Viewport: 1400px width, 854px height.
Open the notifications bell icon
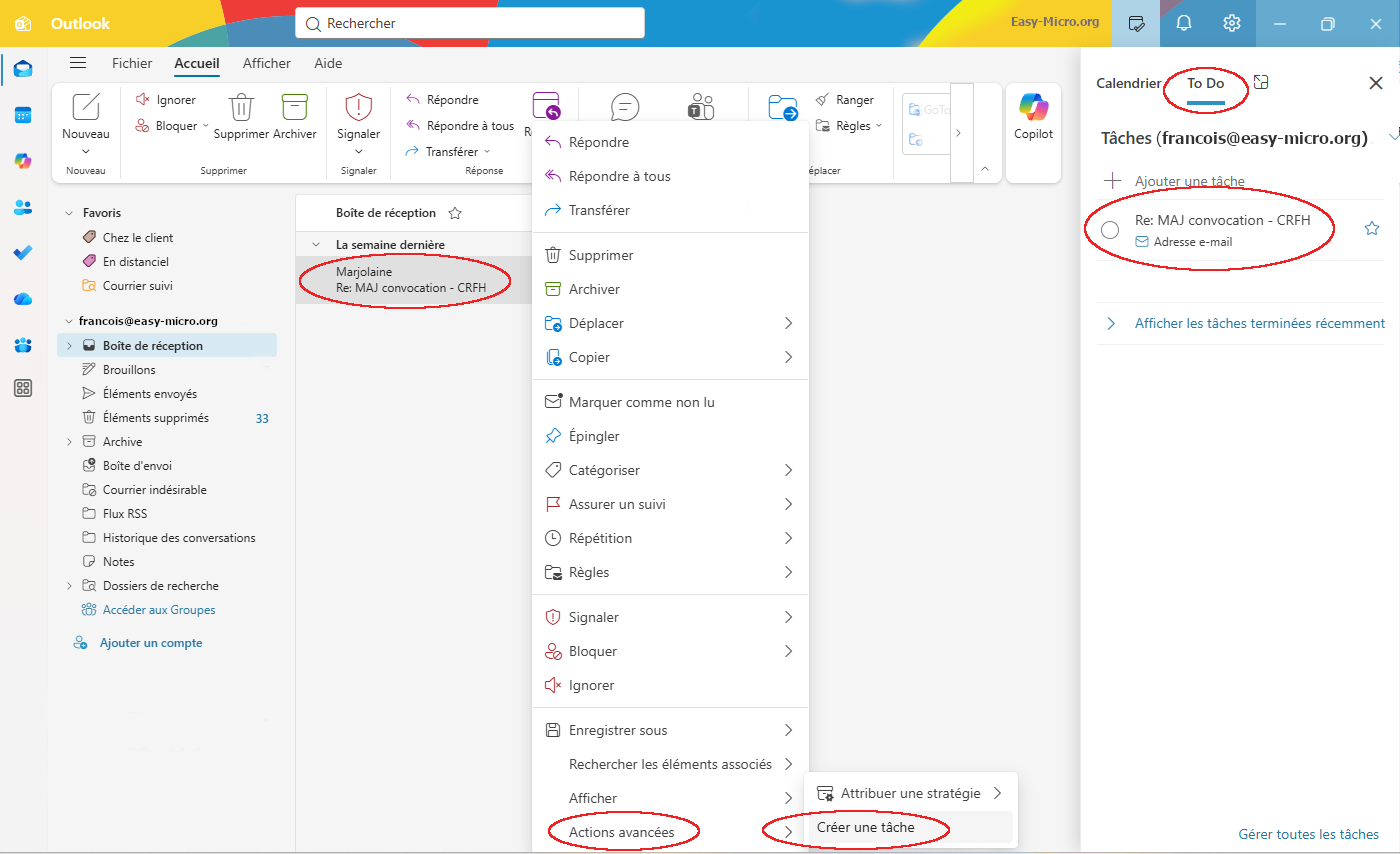tap(1184, 23)
